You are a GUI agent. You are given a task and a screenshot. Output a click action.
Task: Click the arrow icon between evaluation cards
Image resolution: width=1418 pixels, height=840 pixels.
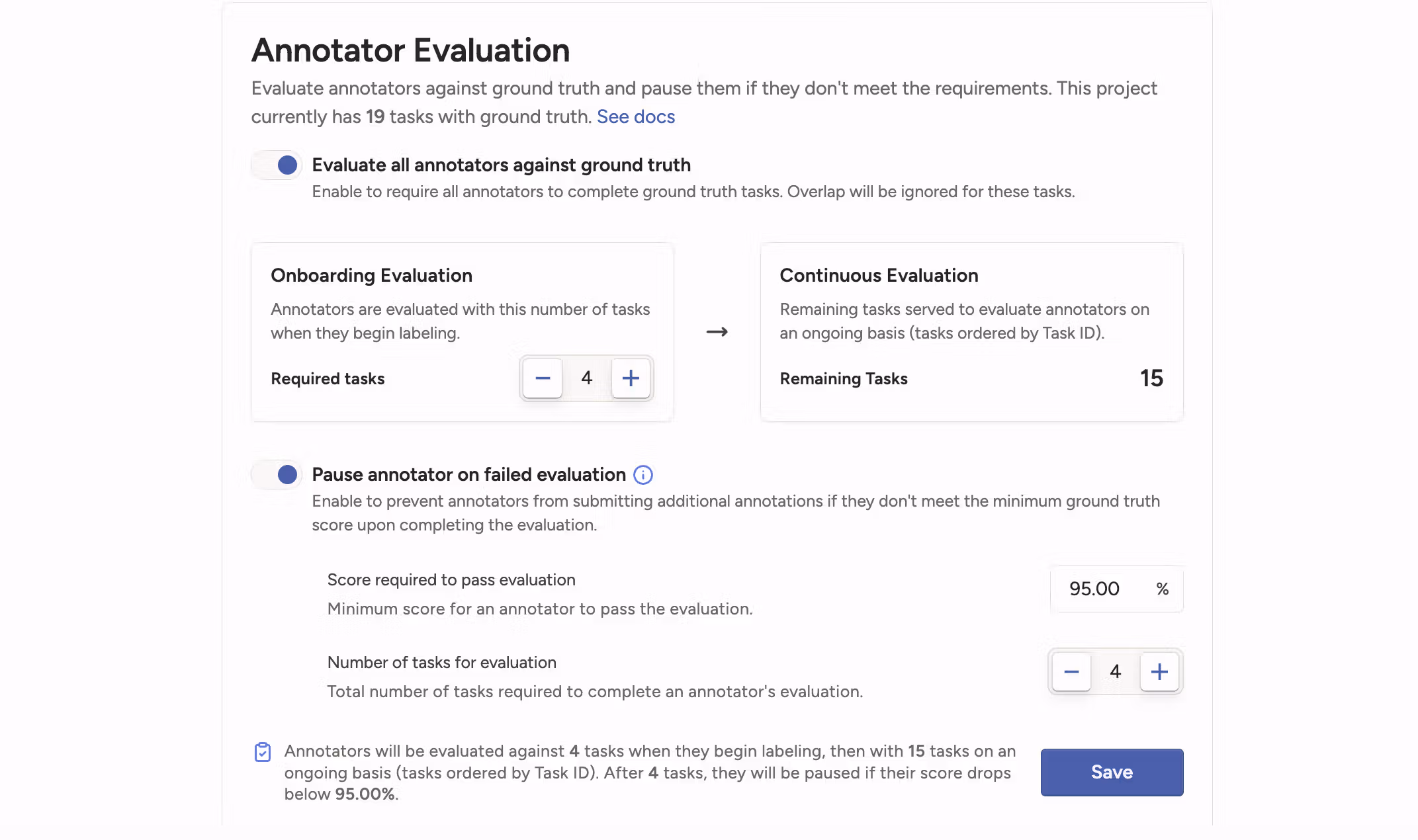(x=717, y=332)
